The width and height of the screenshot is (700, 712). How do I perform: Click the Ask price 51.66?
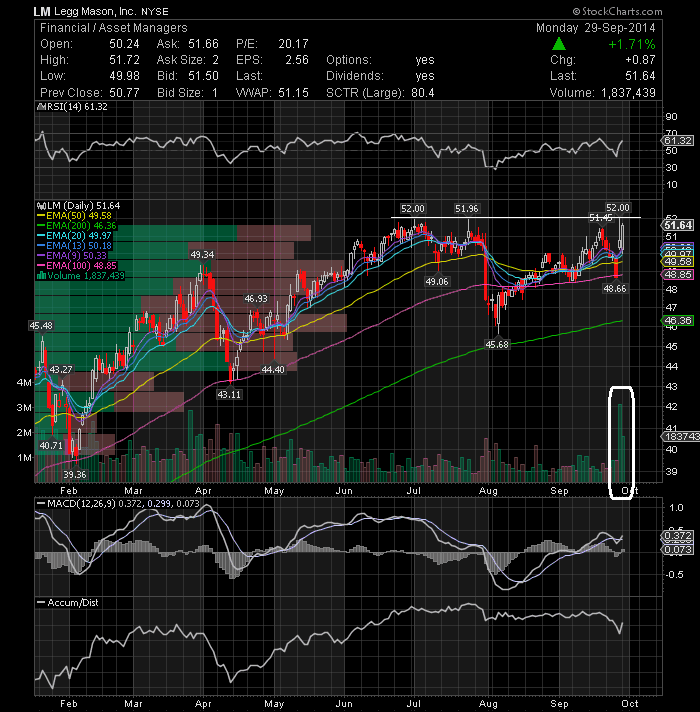point(203,44)
